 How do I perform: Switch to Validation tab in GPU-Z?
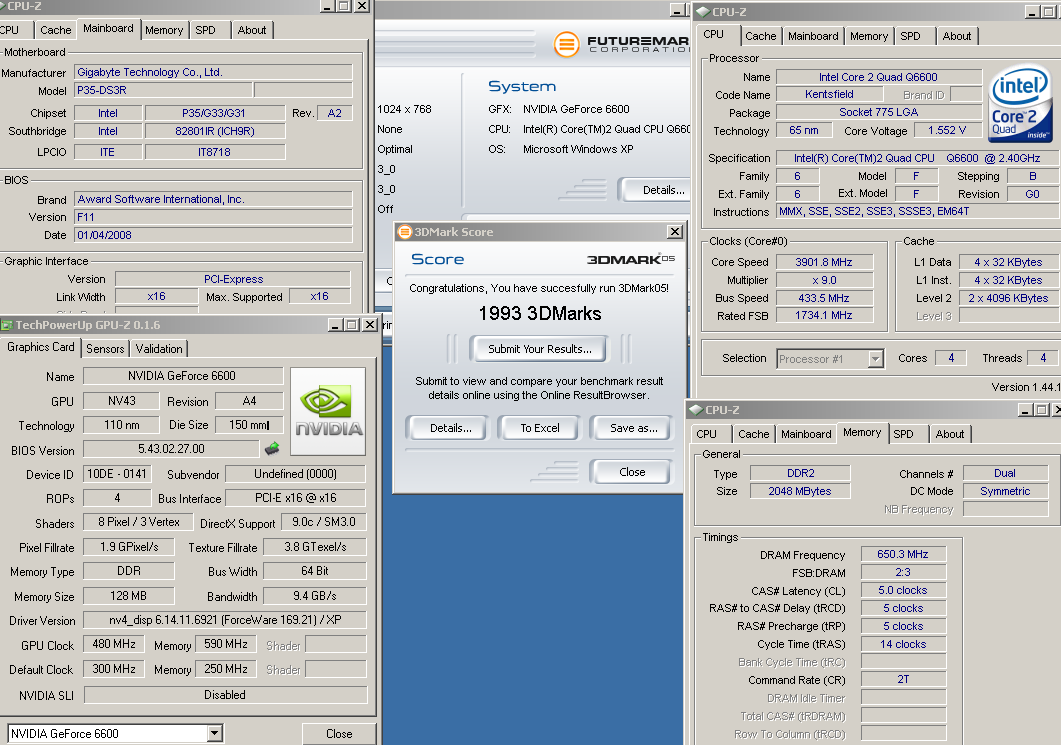[159, 348]
